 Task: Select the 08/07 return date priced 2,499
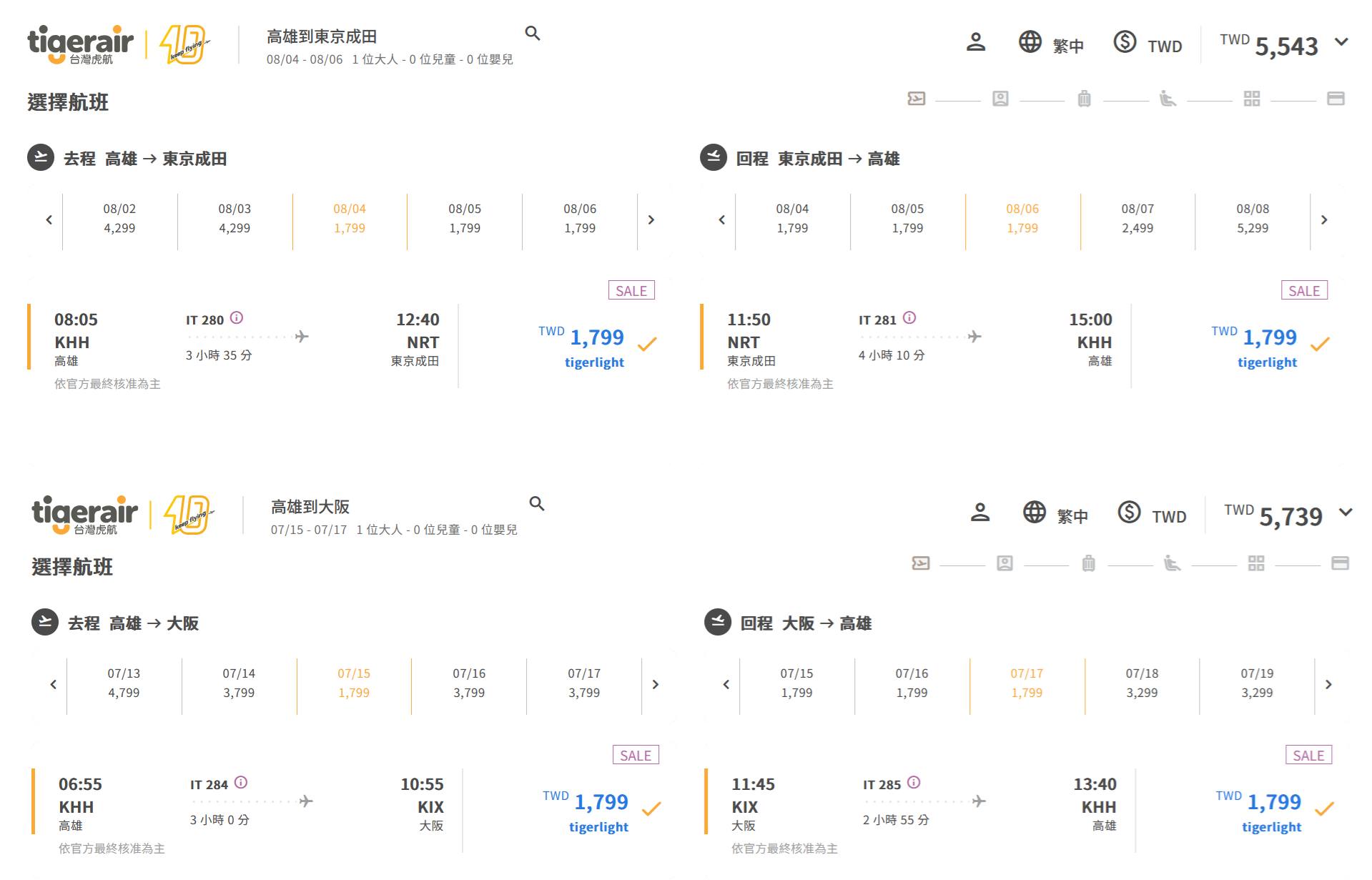[1137, 219]
